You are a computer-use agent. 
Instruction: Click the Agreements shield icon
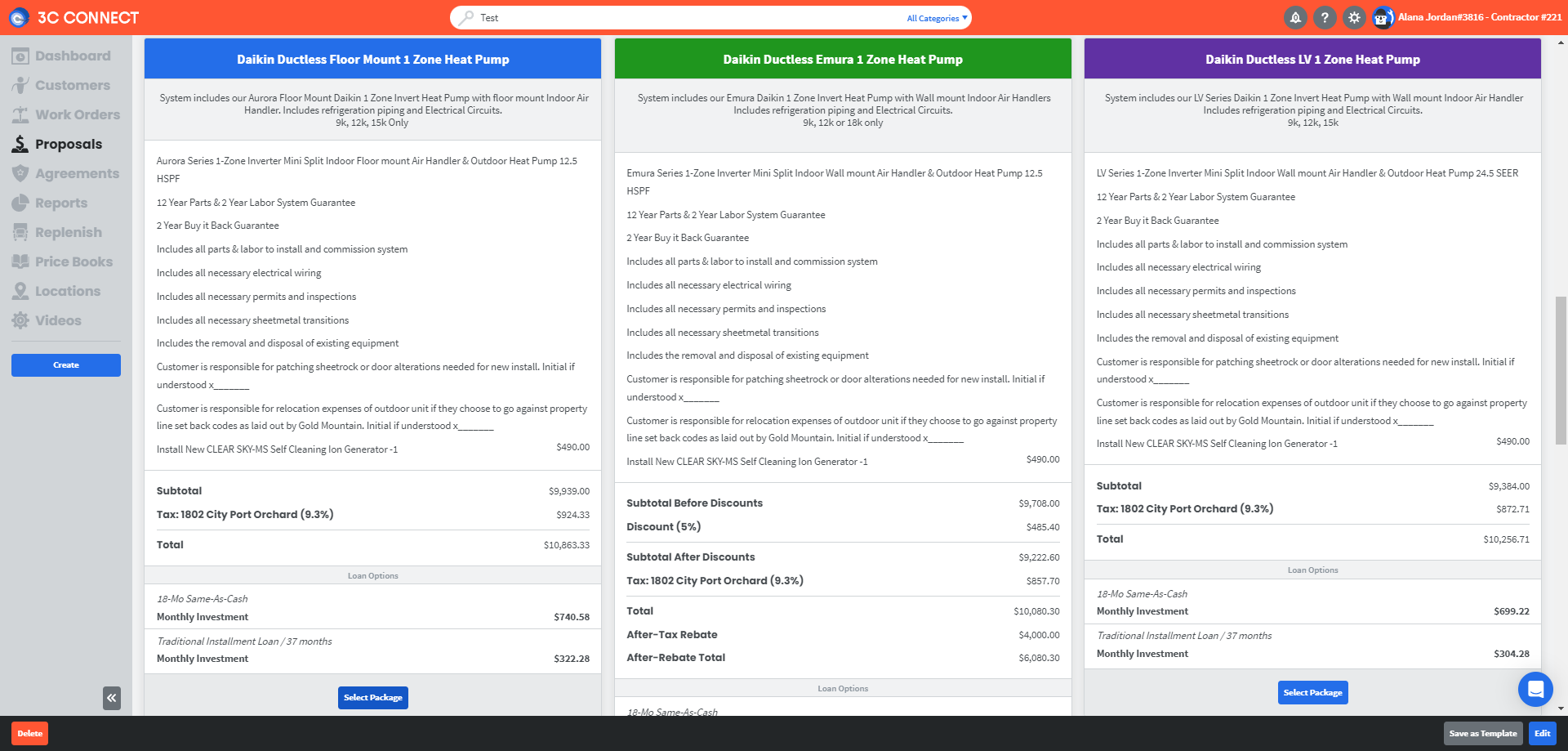click(x=20, y=173)
